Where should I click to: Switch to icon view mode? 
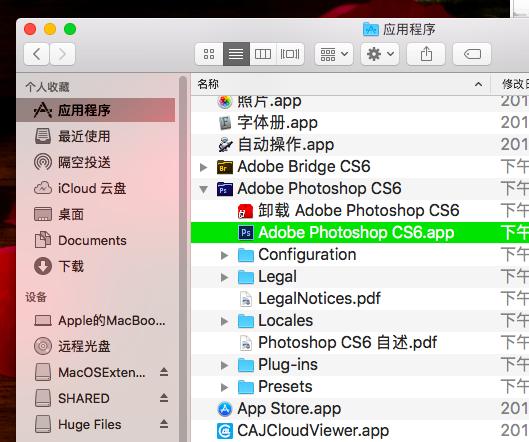pos(209,54)
